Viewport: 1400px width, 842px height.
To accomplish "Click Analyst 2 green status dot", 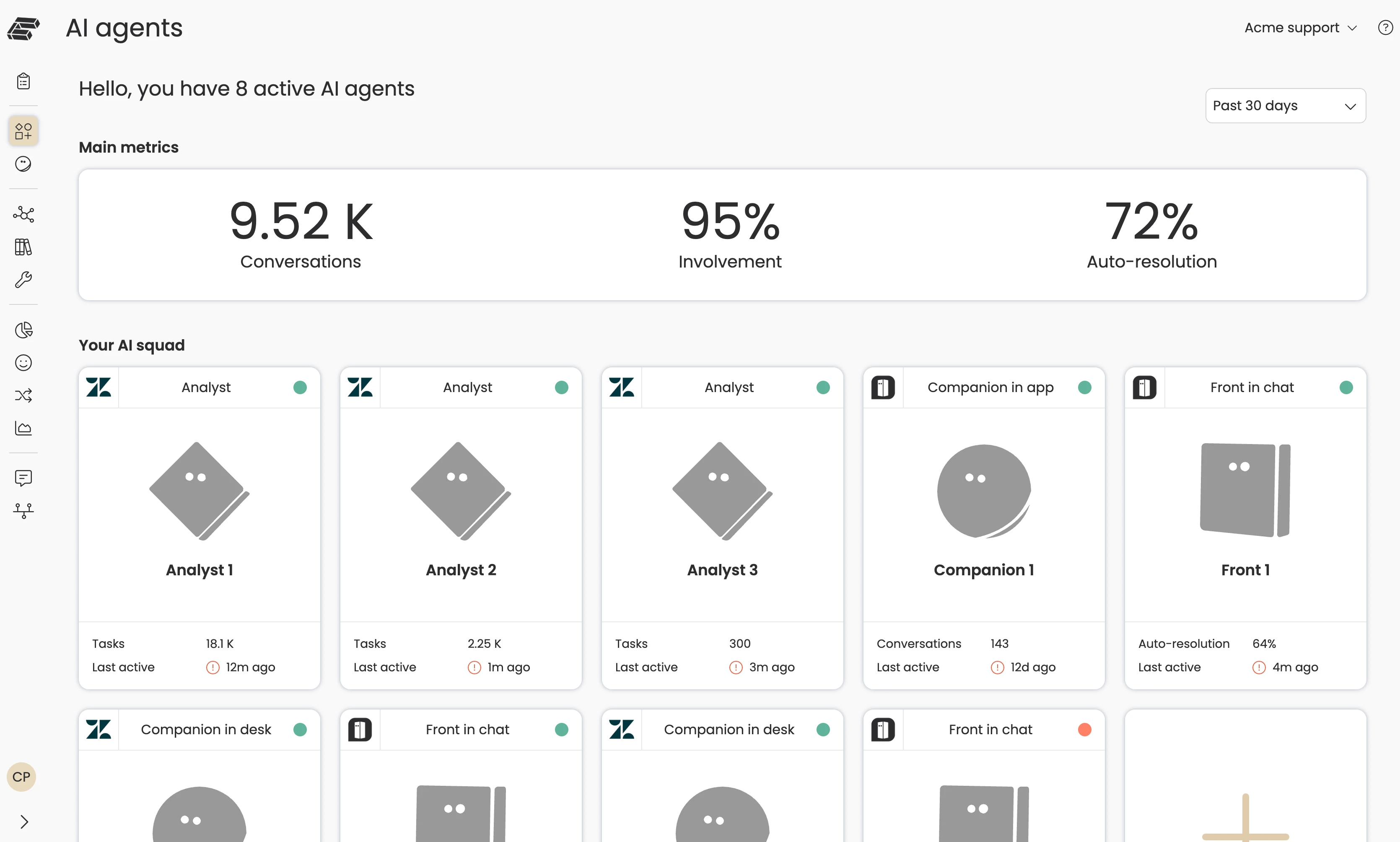I will pos(561,387).
